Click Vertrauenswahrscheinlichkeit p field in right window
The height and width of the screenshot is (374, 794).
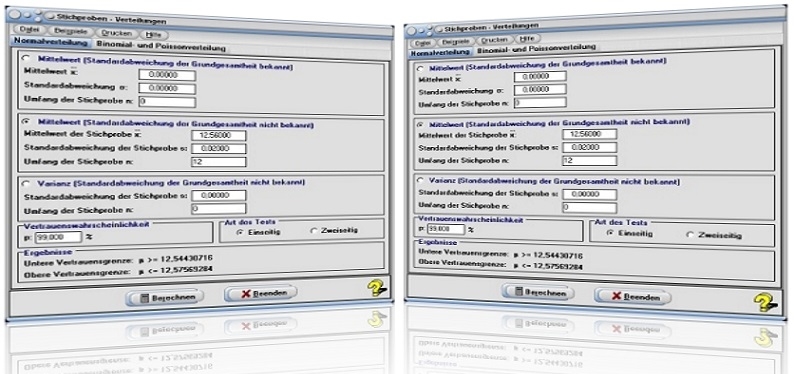446,229
